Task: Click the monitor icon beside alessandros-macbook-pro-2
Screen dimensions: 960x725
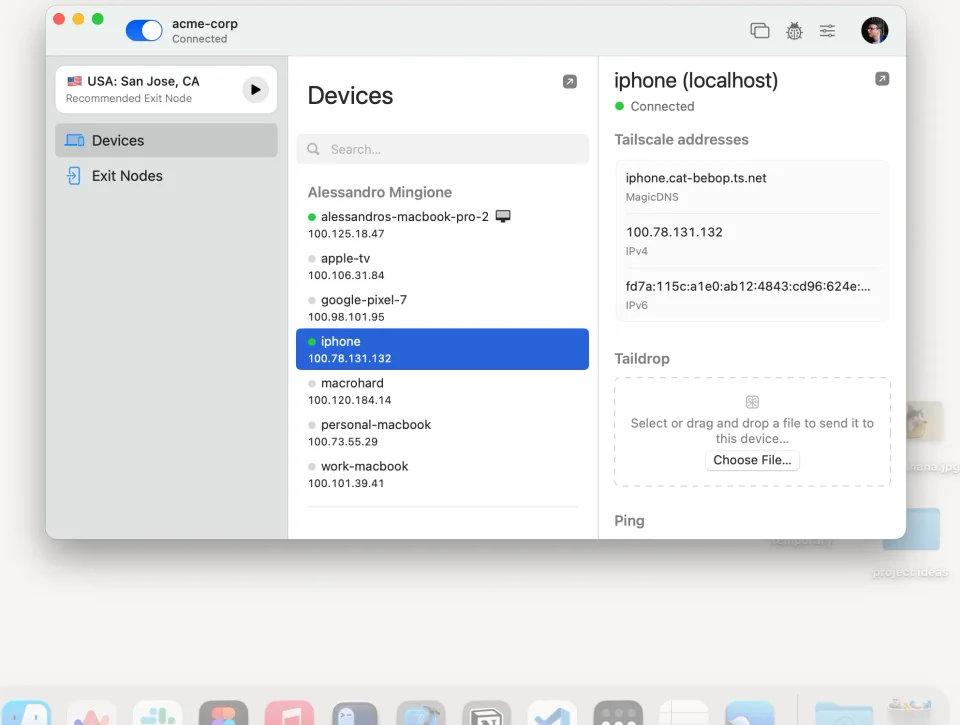Action: (x=503, y=216)
